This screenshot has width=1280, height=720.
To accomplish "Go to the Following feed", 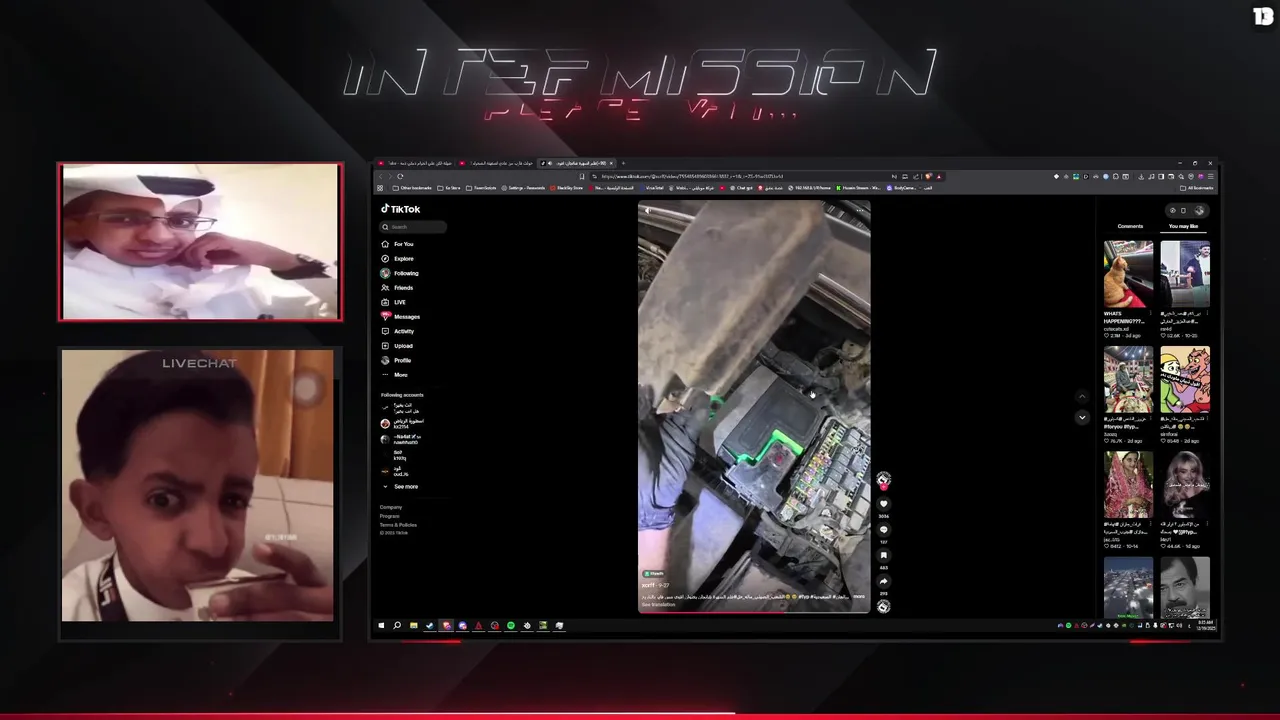I will (399, 273).
